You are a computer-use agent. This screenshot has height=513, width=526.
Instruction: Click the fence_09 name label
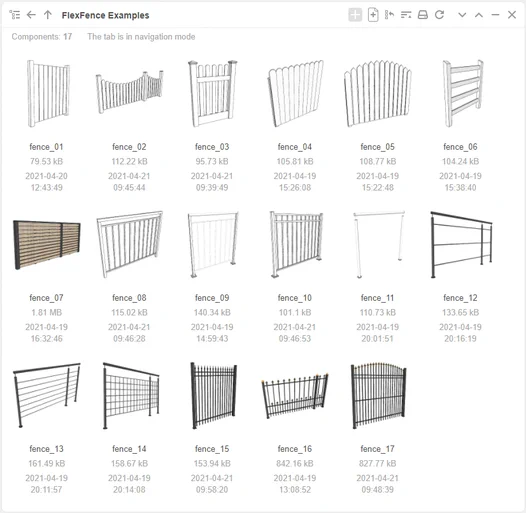(x=212, y=298)
